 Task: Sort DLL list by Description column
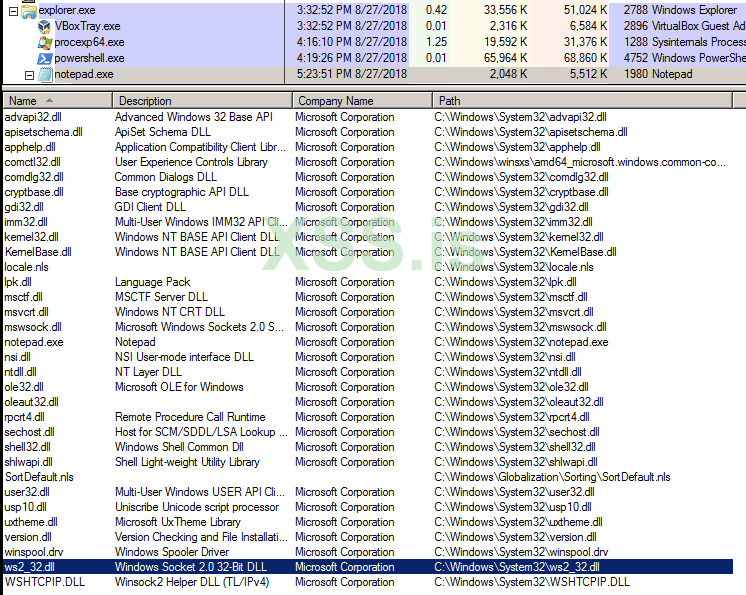pos(202,101)
